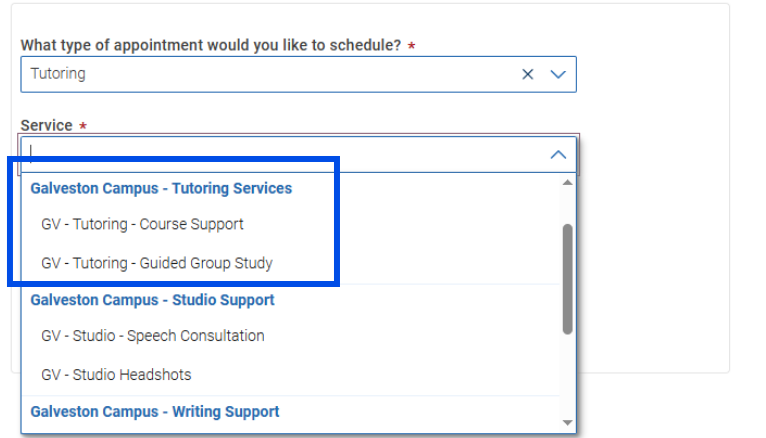Click the Service field label
766x438 pixels.
[46, 126]
